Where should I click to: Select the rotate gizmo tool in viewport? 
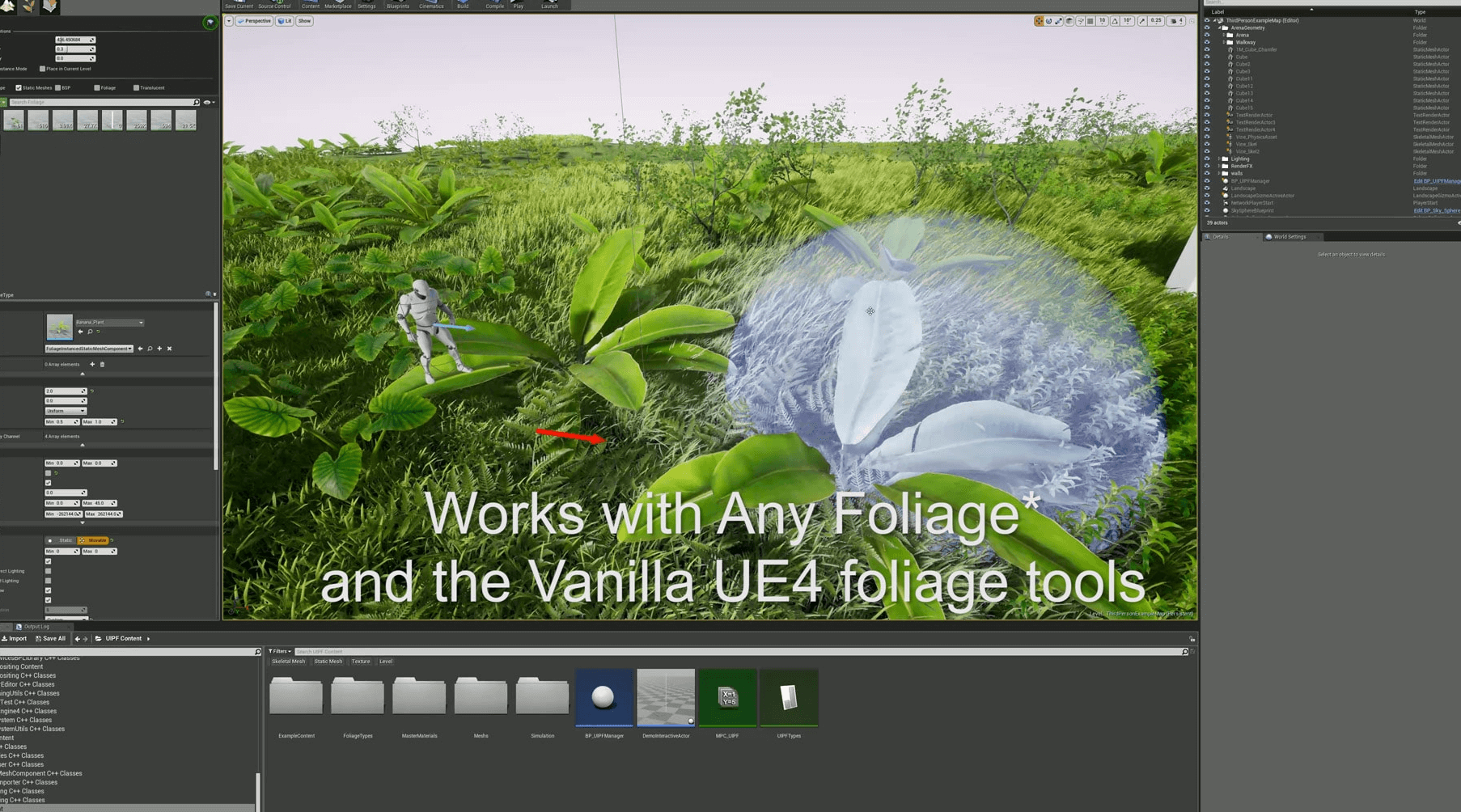1048,21
